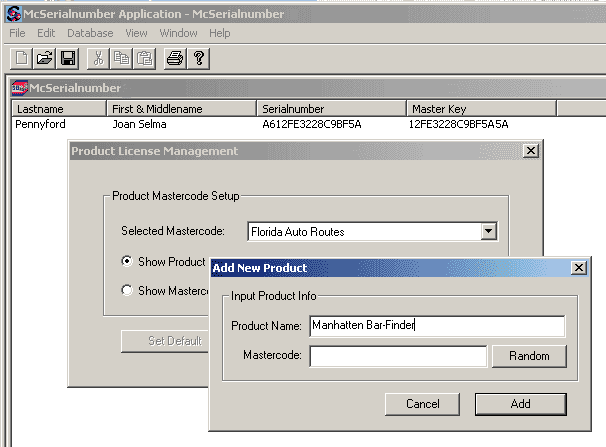Open the File menu
Image resolution: width=606 pixels, height=447 pixels.
[17, 33]
